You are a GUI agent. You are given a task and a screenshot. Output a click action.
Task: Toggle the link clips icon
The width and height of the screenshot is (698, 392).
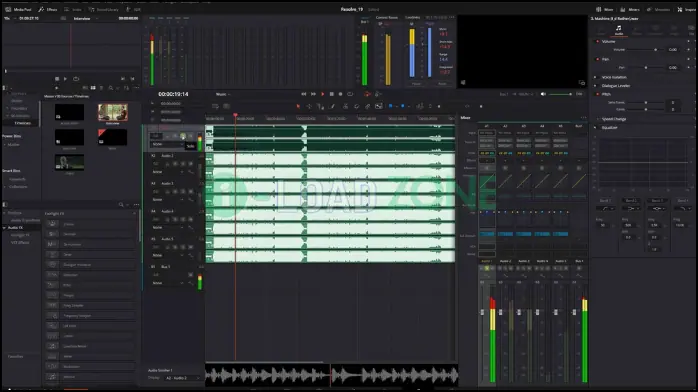(x=368, y=106)
